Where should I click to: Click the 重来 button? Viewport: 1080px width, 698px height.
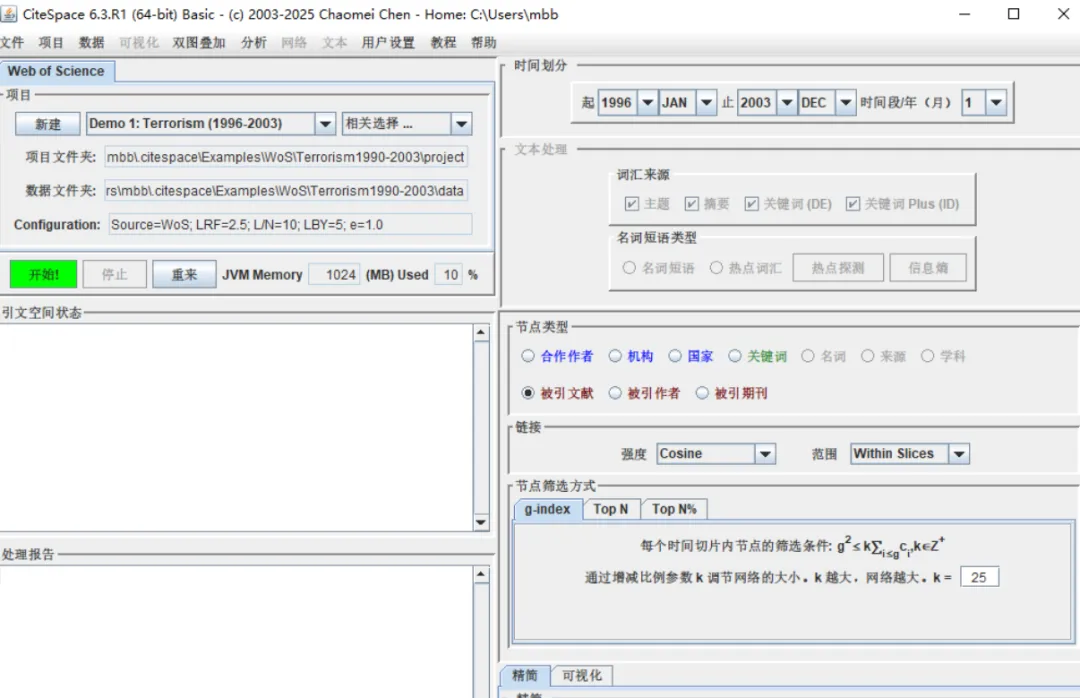pos(184,274)
